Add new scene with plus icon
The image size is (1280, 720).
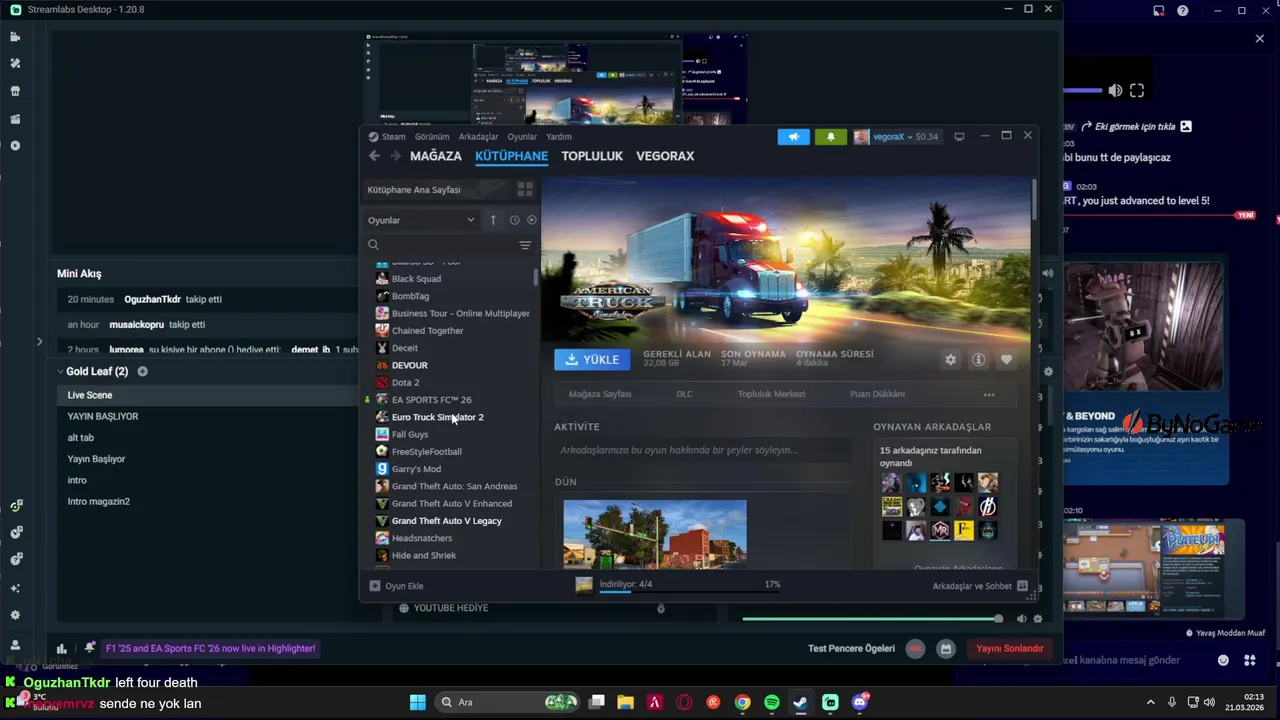pyautogui.click(x=142, y=371)
